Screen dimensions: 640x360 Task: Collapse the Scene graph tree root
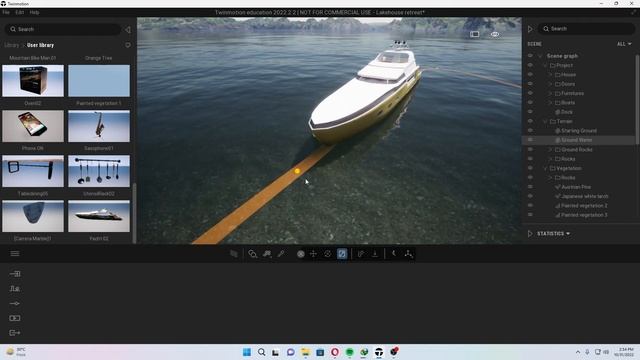[x=540, y=56]
